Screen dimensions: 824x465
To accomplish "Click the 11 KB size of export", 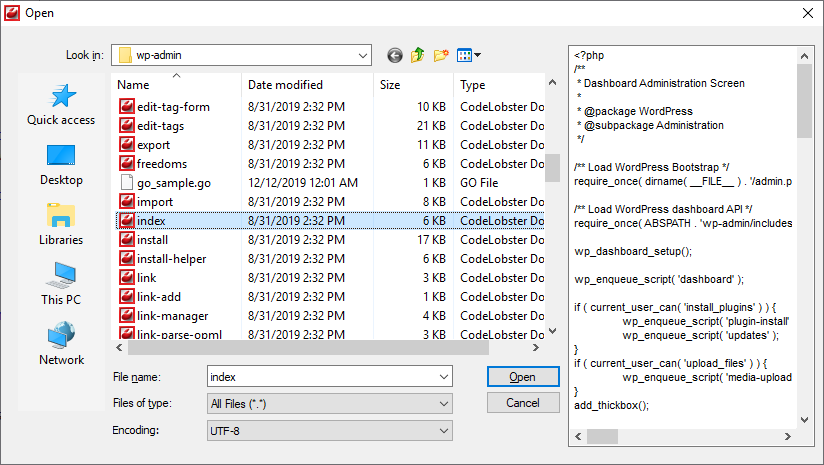I will 431,144.
